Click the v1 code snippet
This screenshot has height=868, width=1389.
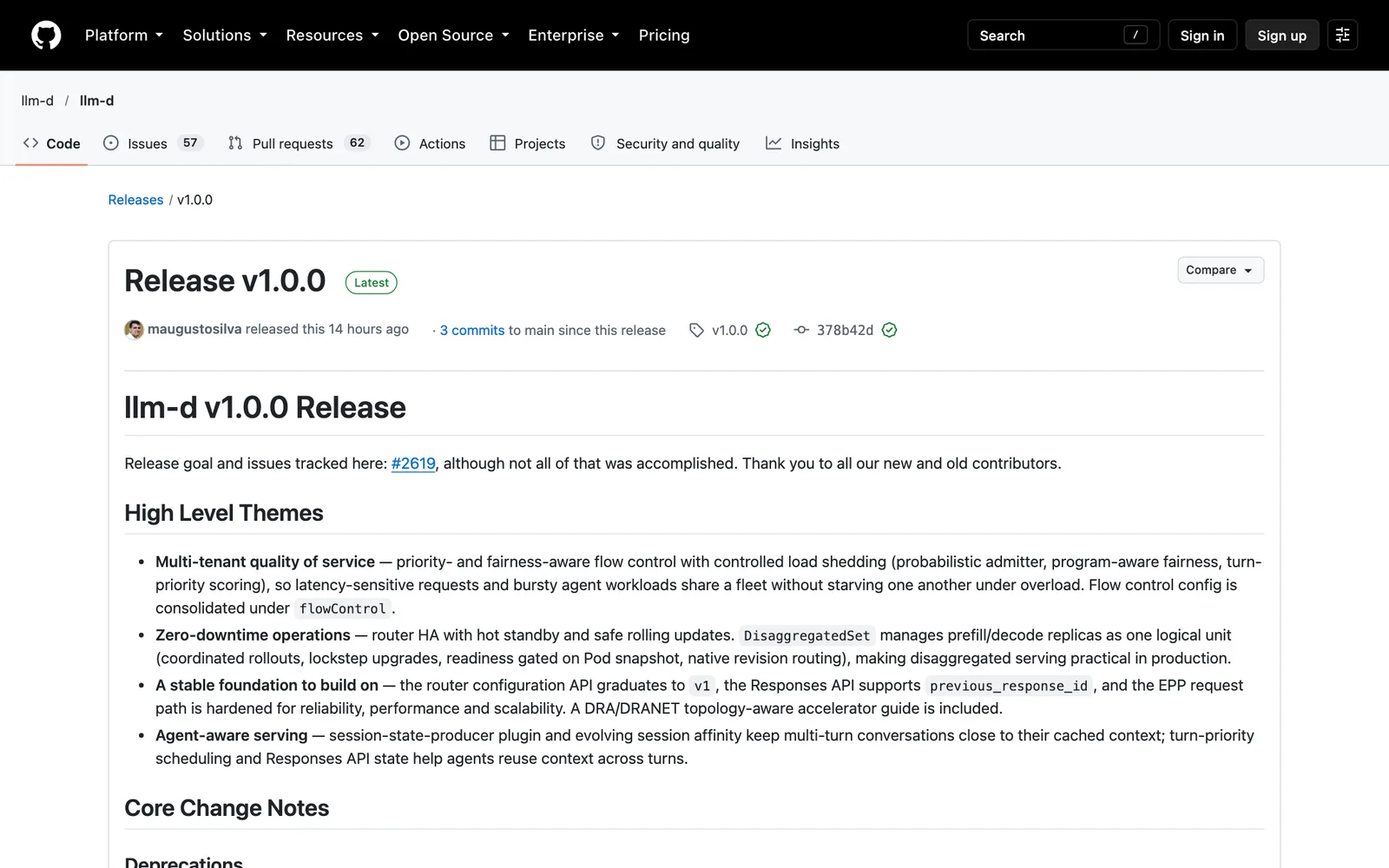[702, 686]
